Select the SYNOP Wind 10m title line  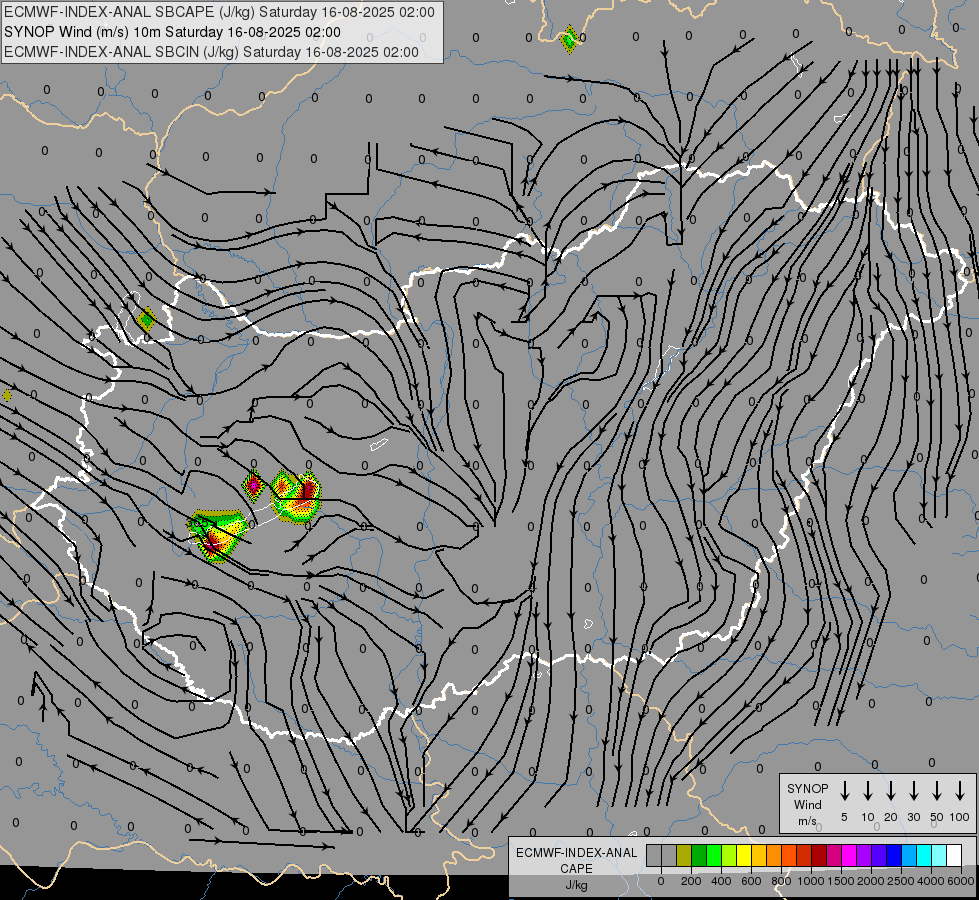[x=172, y=32]
